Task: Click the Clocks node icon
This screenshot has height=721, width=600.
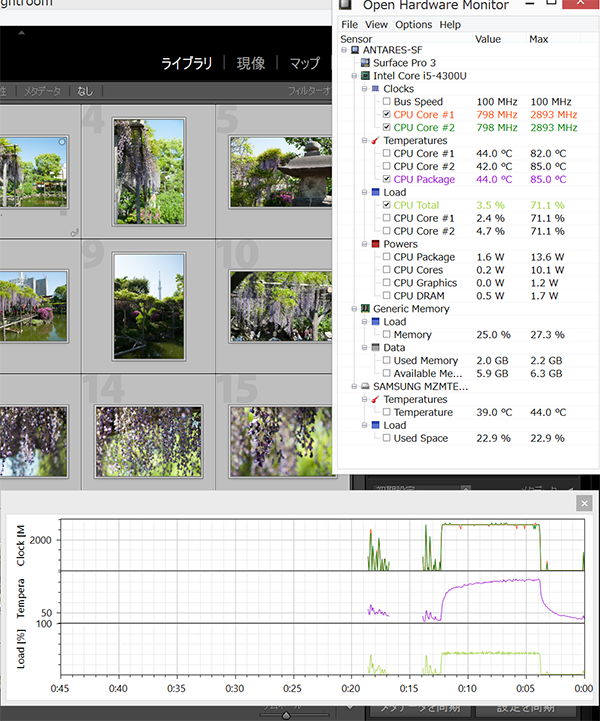Action: [x=375, y=88]
